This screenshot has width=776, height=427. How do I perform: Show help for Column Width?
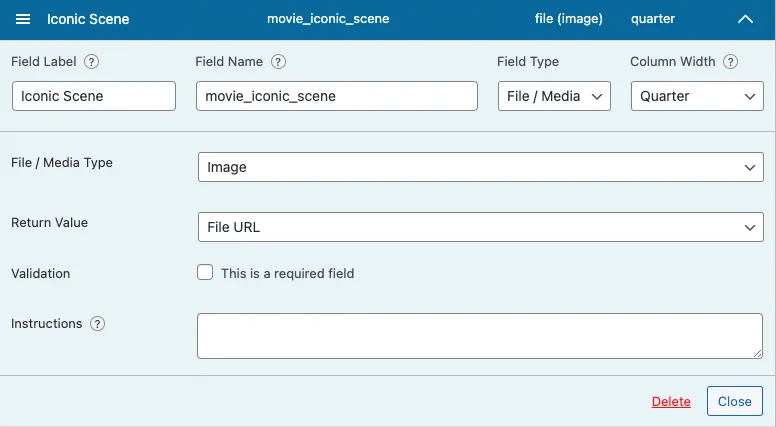click(731, 62)
